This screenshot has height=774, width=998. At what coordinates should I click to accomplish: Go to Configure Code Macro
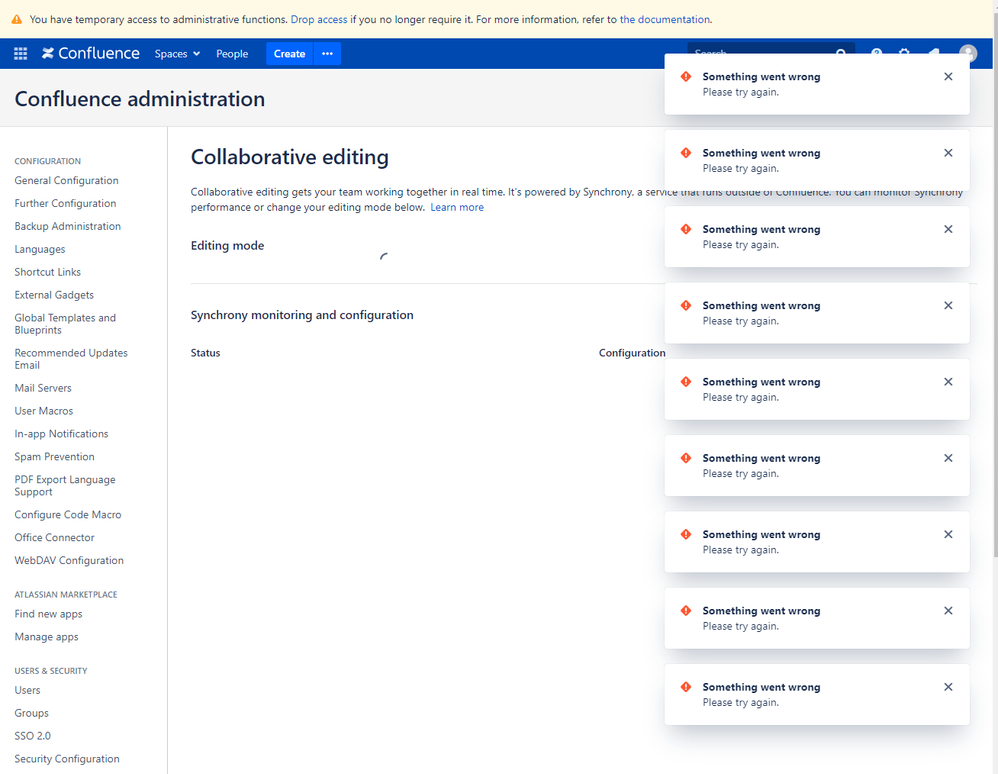click(67, 514)
